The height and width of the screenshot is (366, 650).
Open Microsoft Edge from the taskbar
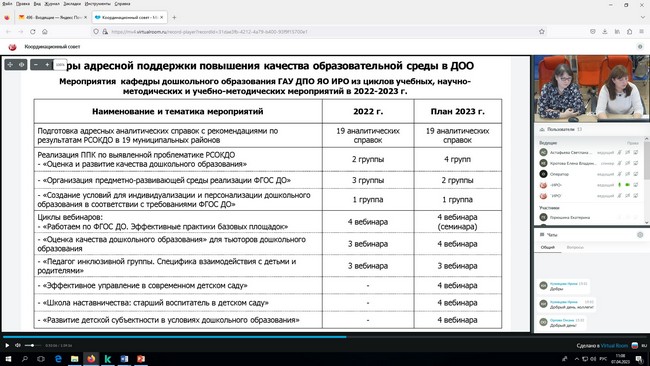click(x=58, y=359)
